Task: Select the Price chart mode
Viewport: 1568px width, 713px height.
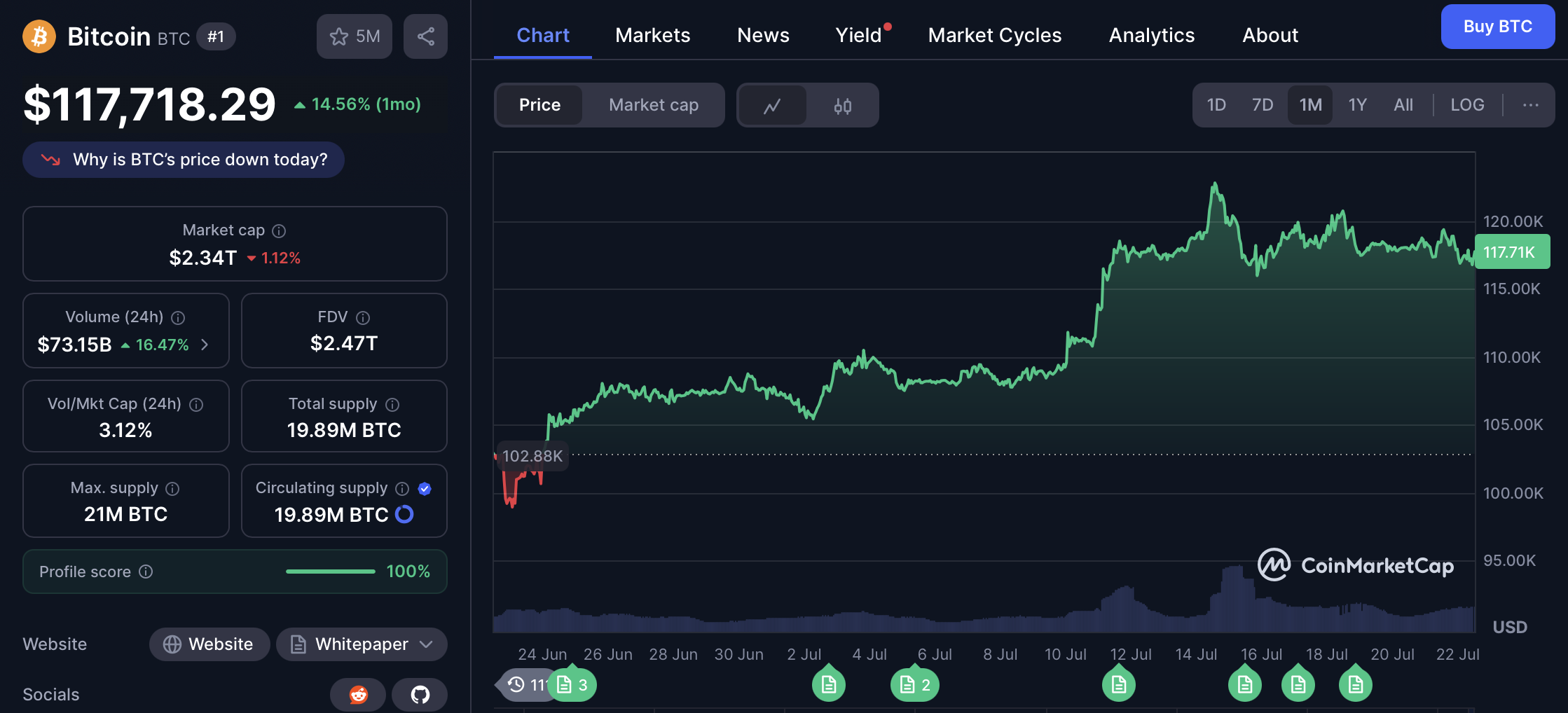Action: pos(539,105)
